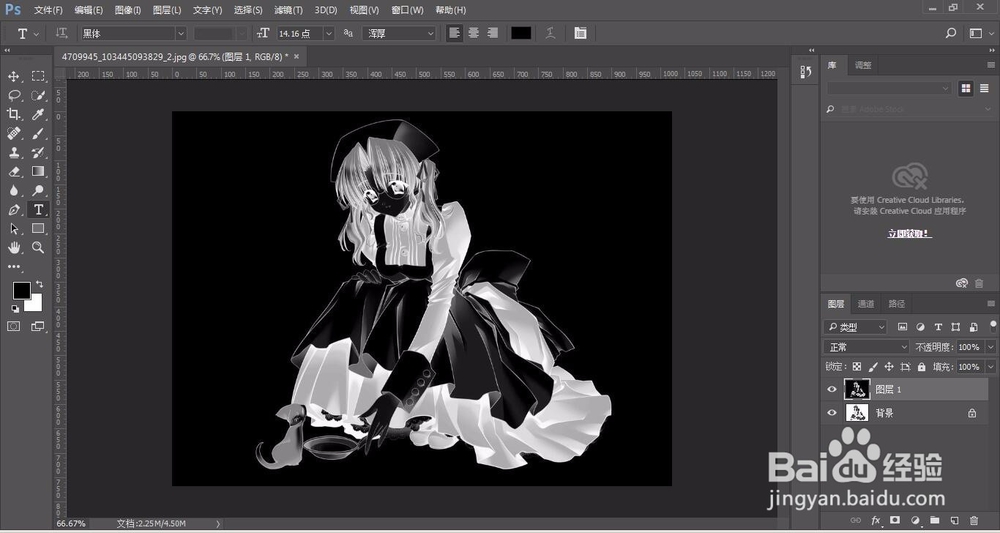Select the Spot Healing Brush tool

pyautogui.click(x=13, y=133)
